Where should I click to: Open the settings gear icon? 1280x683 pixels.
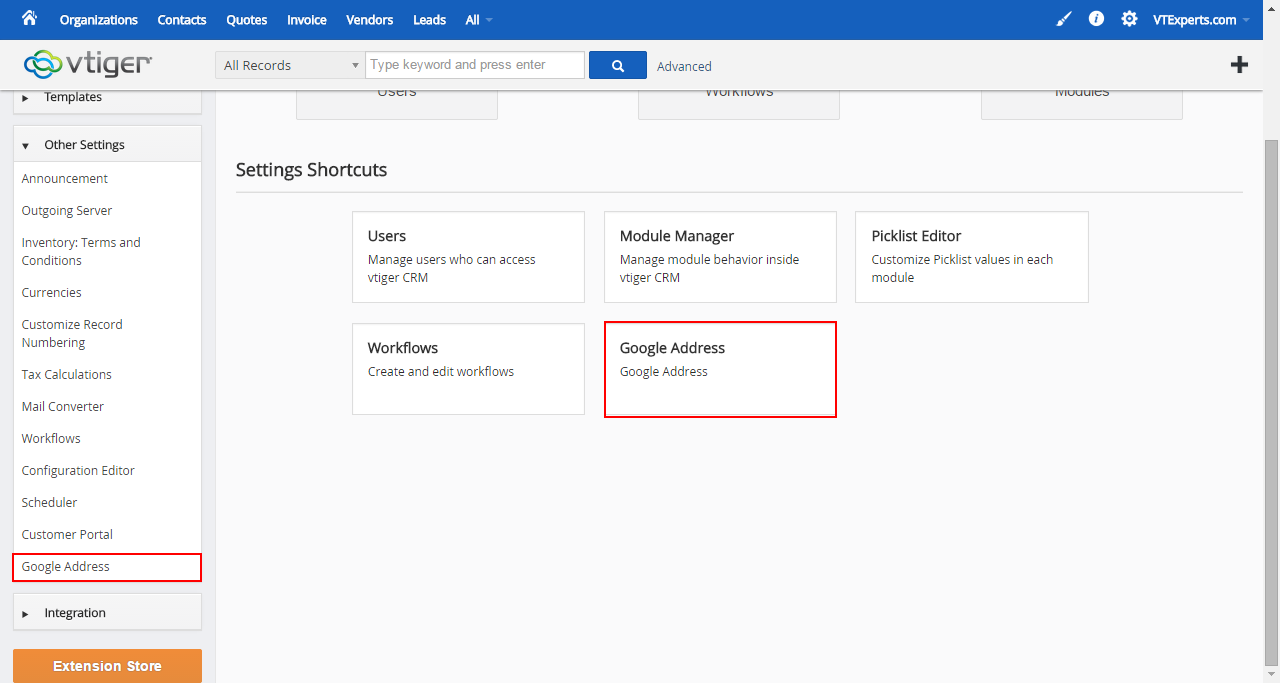tap(1129, 19)
